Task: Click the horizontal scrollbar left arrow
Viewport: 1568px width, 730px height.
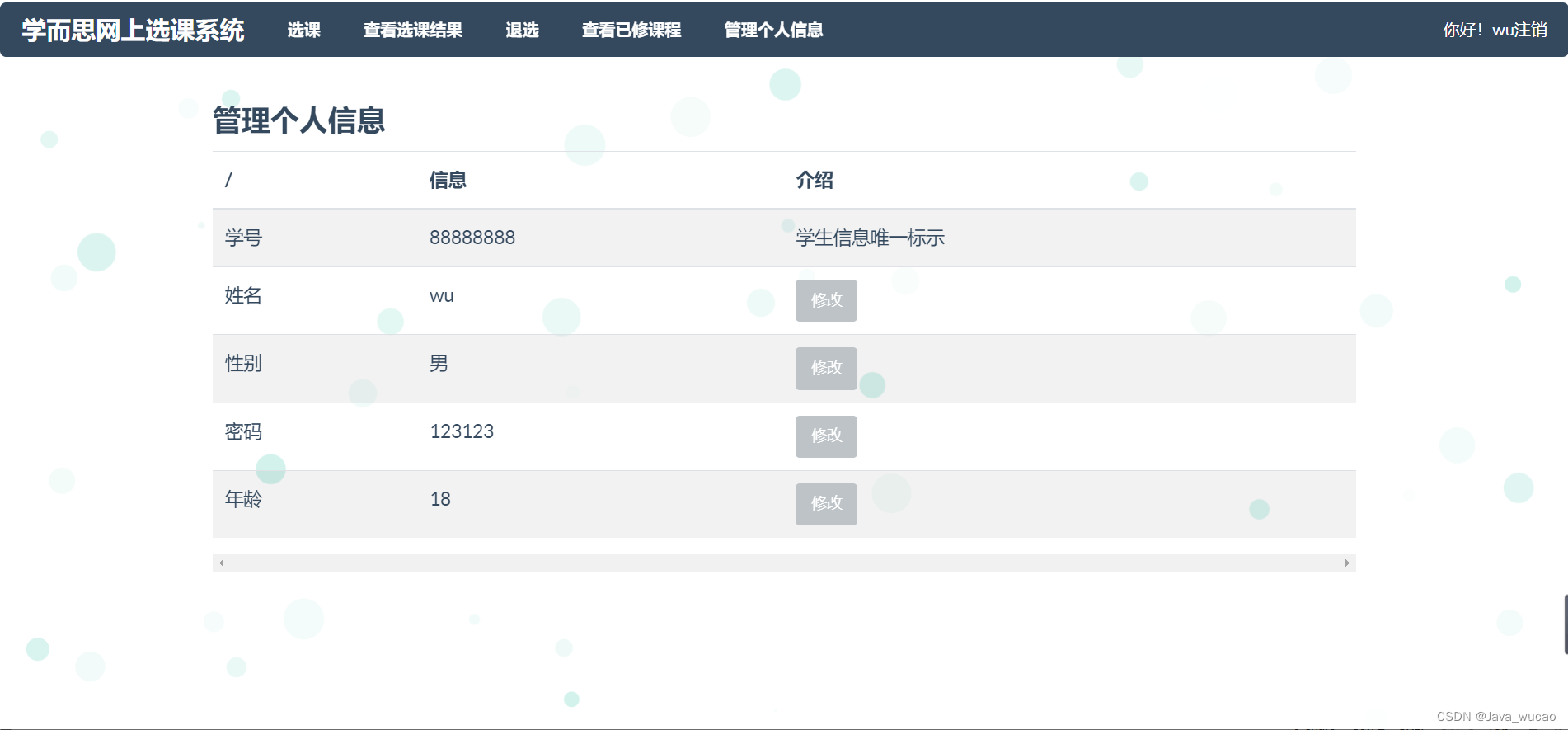Action: 221,563
